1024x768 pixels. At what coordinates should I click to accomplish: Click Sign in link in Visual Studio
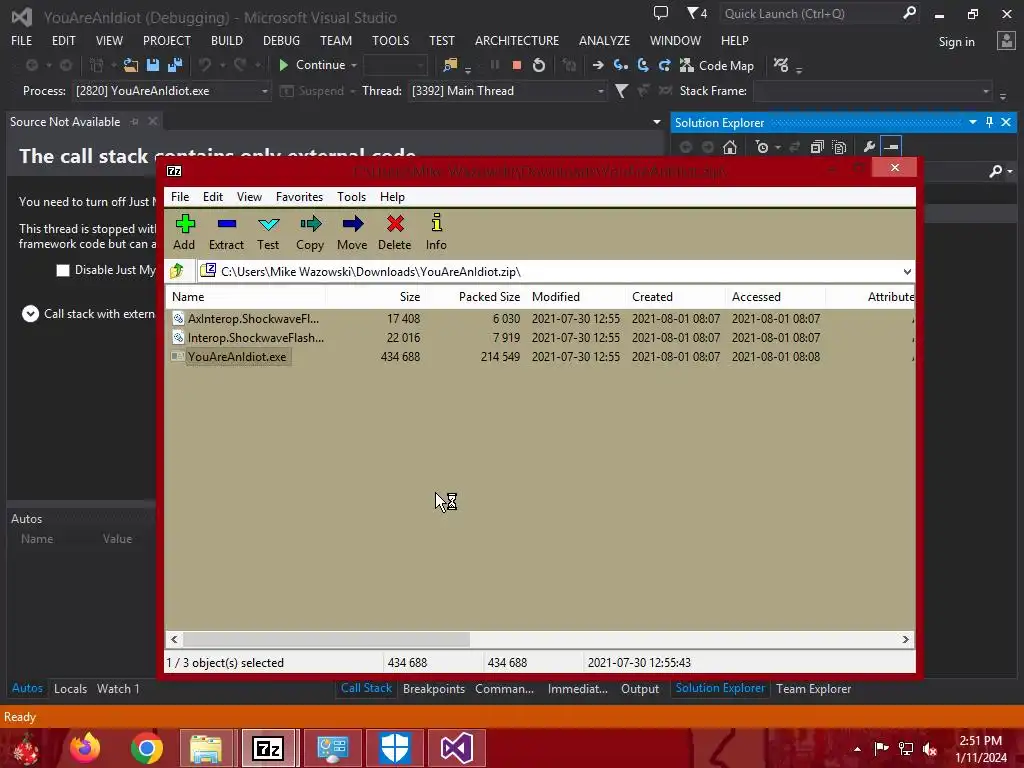956,42
